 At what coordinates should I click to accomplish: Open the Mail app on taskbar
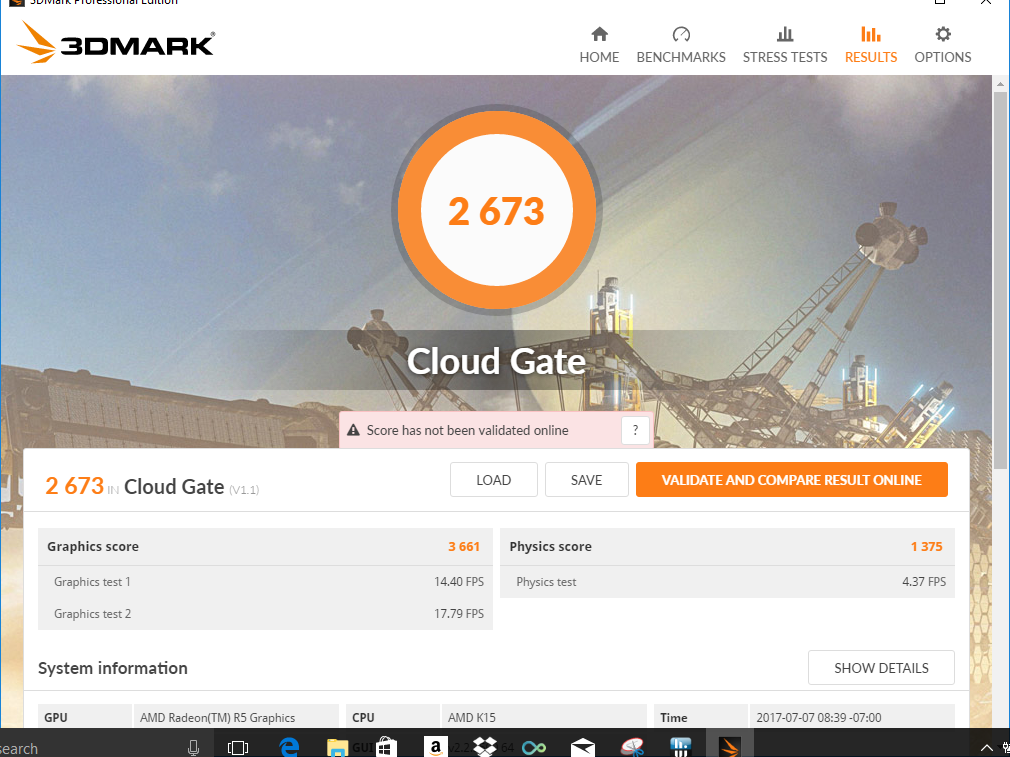pos(583,747)
